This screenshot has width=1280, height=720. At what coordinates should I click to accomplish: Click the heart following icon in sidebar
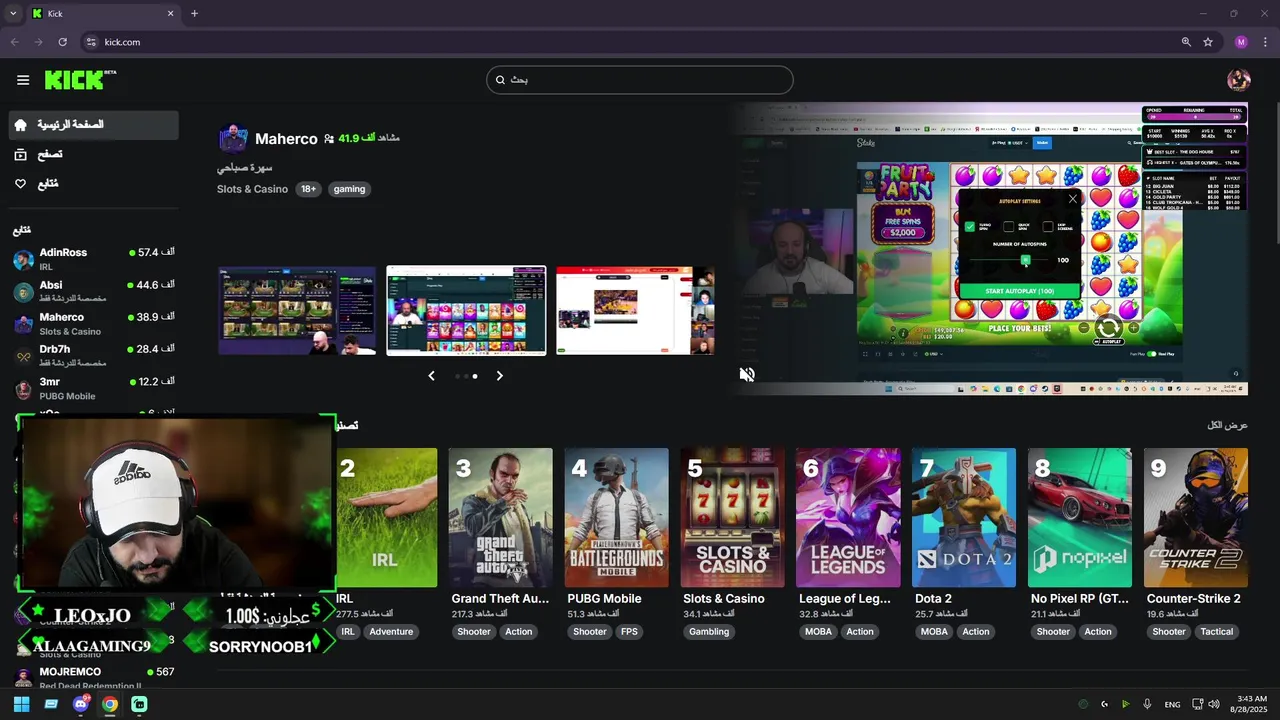coord(21,184)
